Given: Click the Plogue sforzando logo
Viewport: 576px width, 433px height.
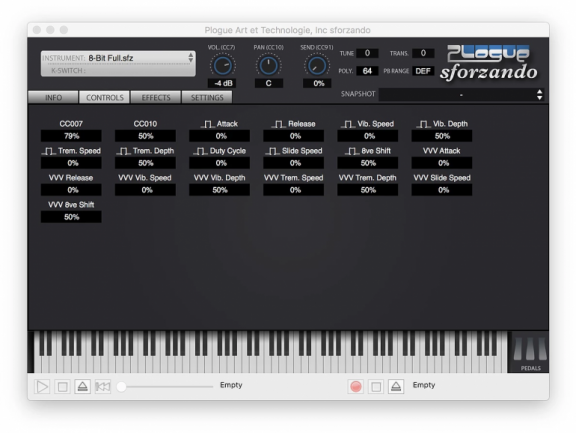Looking at the screenshot, I should coord(489,63).
